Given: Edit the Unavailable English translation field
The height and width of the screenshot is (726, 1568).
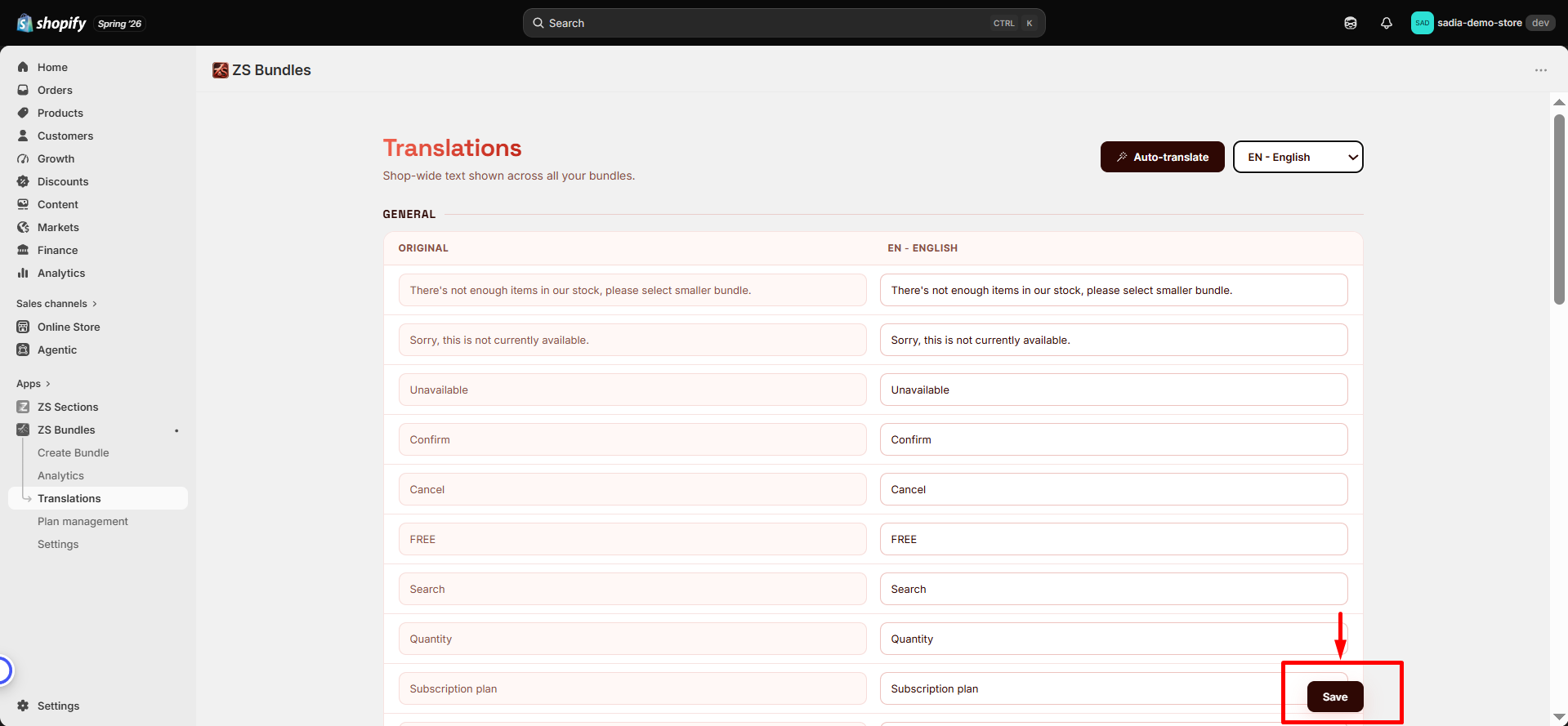Looking at the screenshot, I should pos(1114,390).
